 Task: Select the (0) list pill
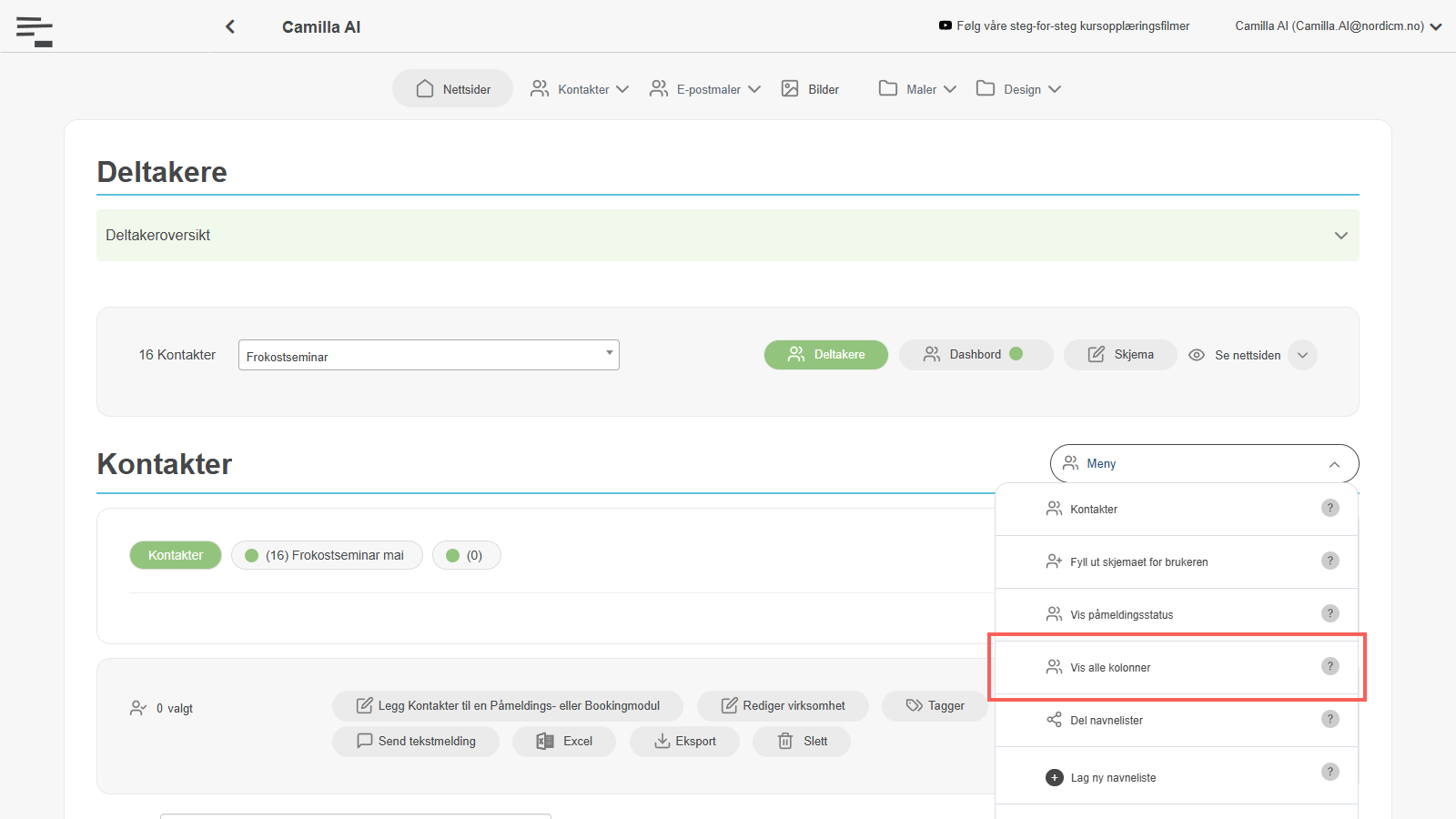pos(466,555)
